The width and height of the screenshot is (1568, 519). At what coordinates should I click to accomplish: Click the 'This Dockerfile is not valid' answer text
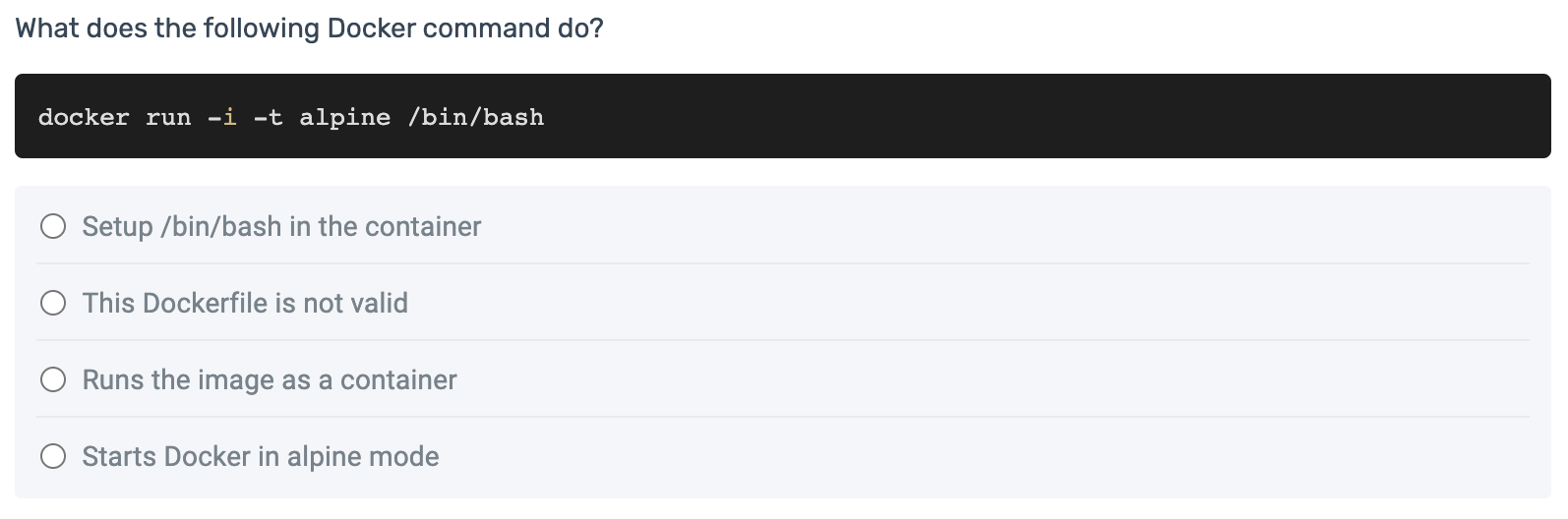245,303
